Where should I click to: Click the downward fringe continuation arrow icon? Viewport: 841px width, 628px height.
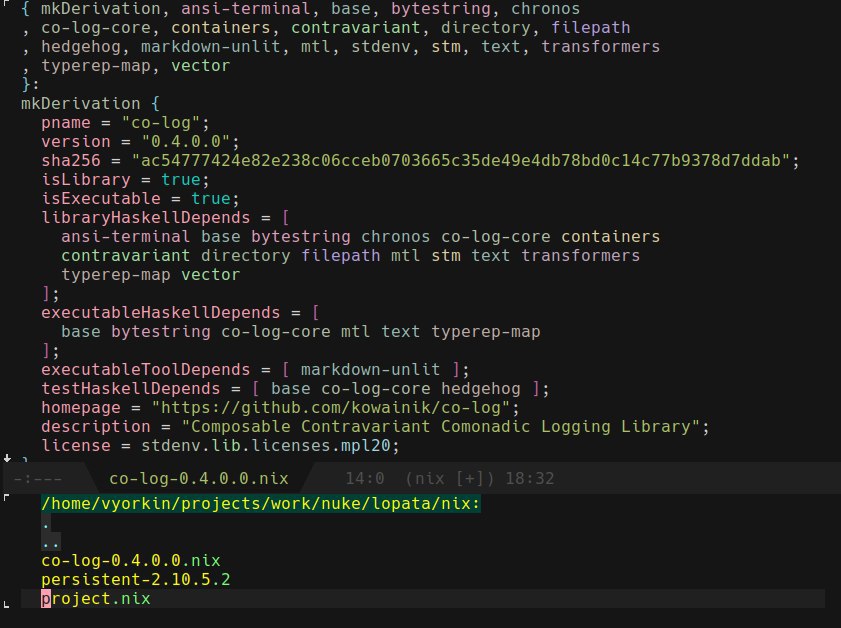[x=7, y=457]
